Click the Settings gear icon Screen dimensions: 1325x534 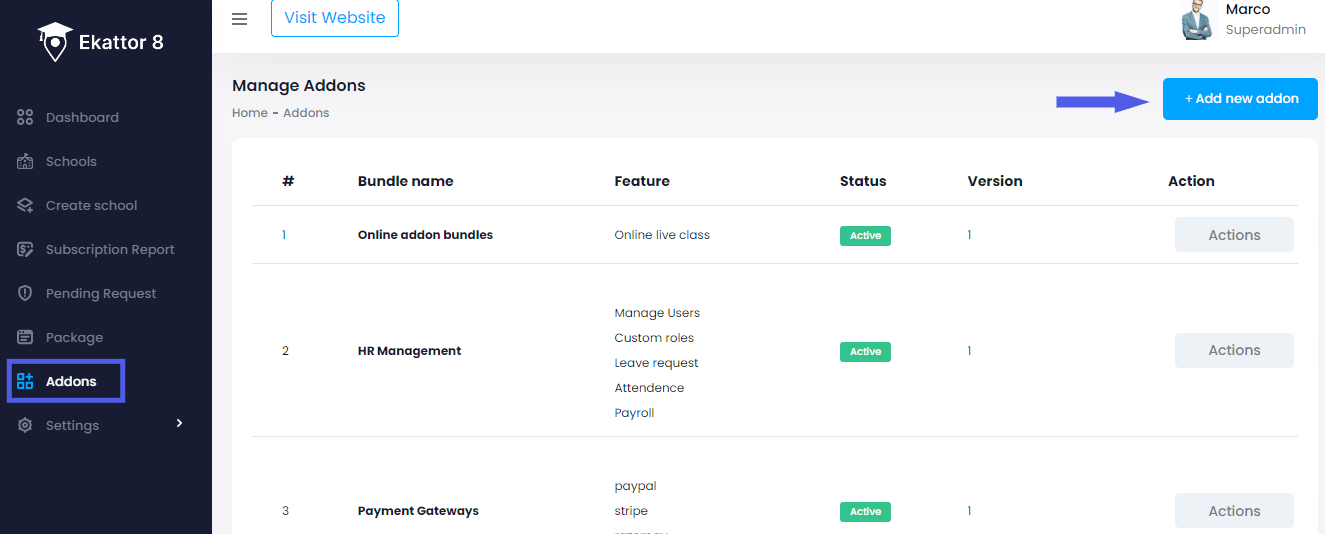[x=26, y=426]
